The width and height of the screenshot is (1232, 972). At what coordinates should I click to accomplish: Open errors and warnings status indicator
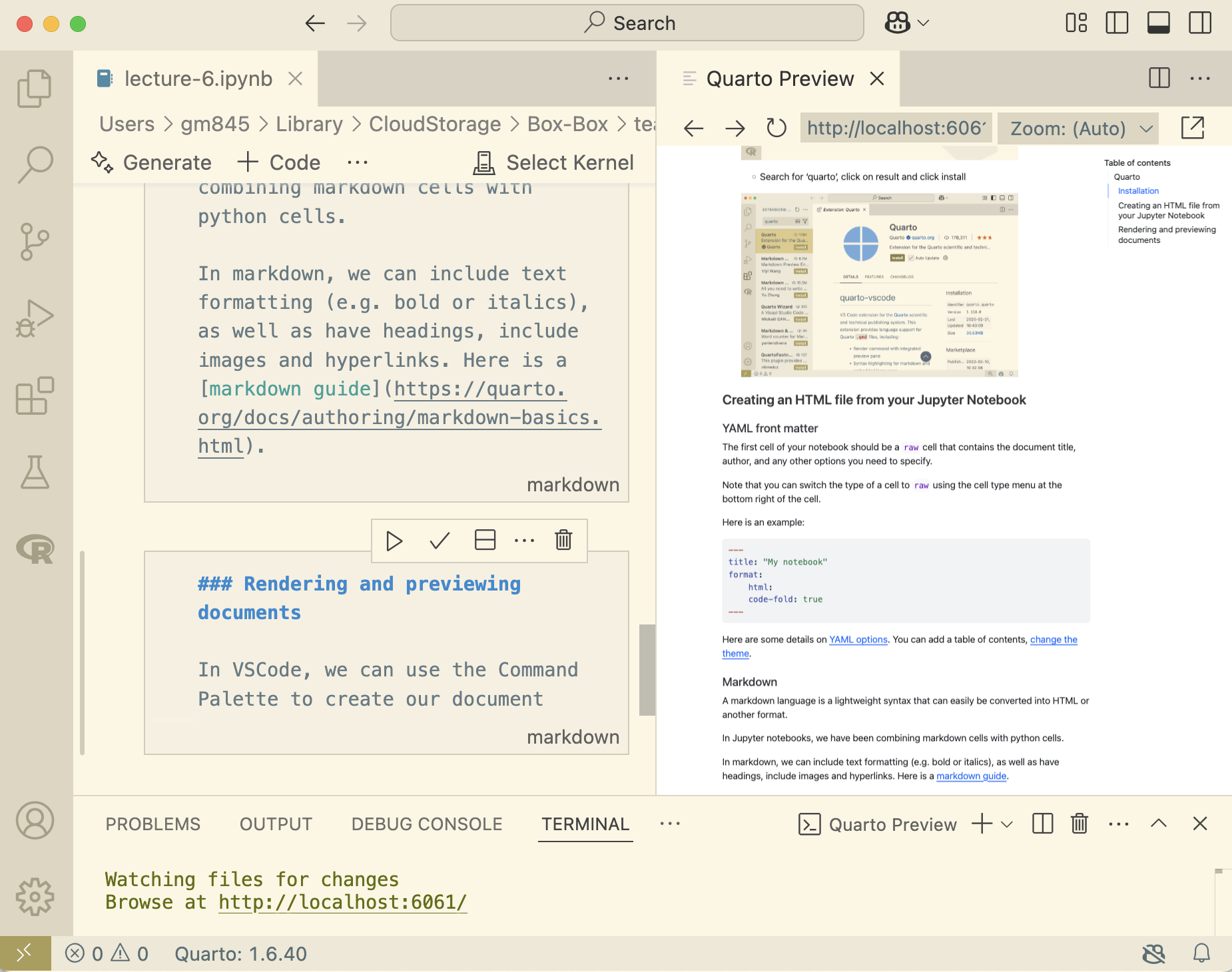(x=107, y=954)
